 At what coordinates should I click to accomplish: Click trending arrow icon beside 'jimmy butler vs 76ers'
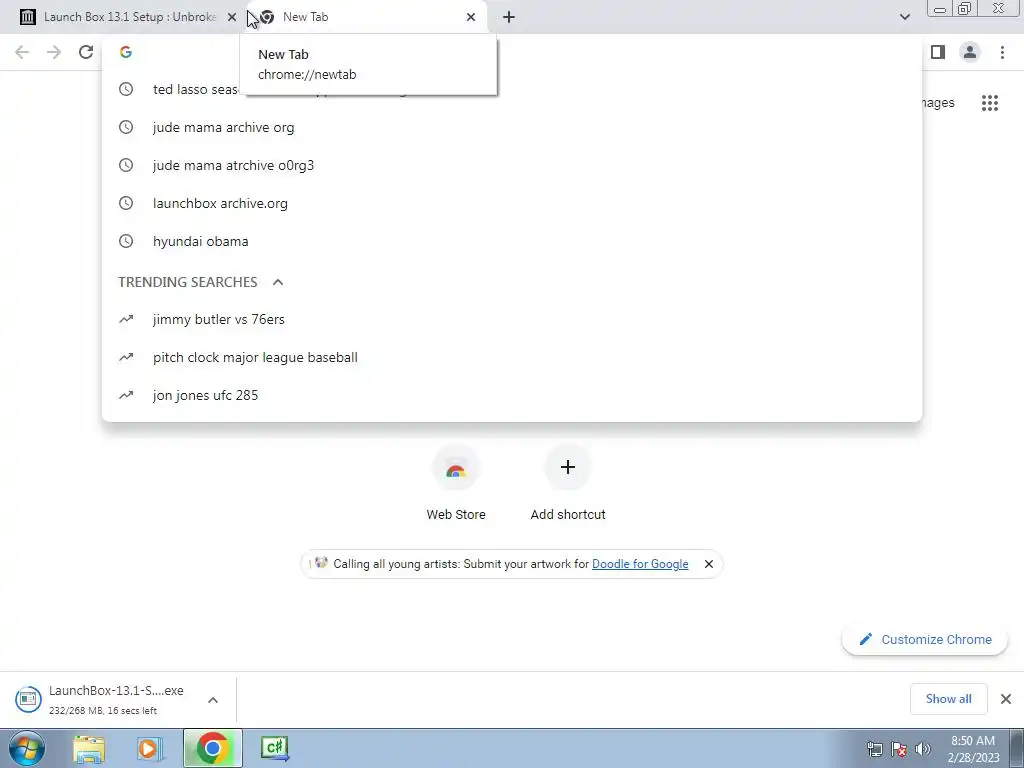(126, 319)
